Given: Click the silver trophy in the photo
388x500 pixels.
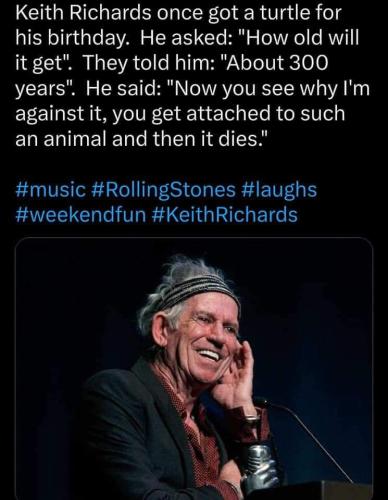Looking at the screenshot, I should point(260,467).
